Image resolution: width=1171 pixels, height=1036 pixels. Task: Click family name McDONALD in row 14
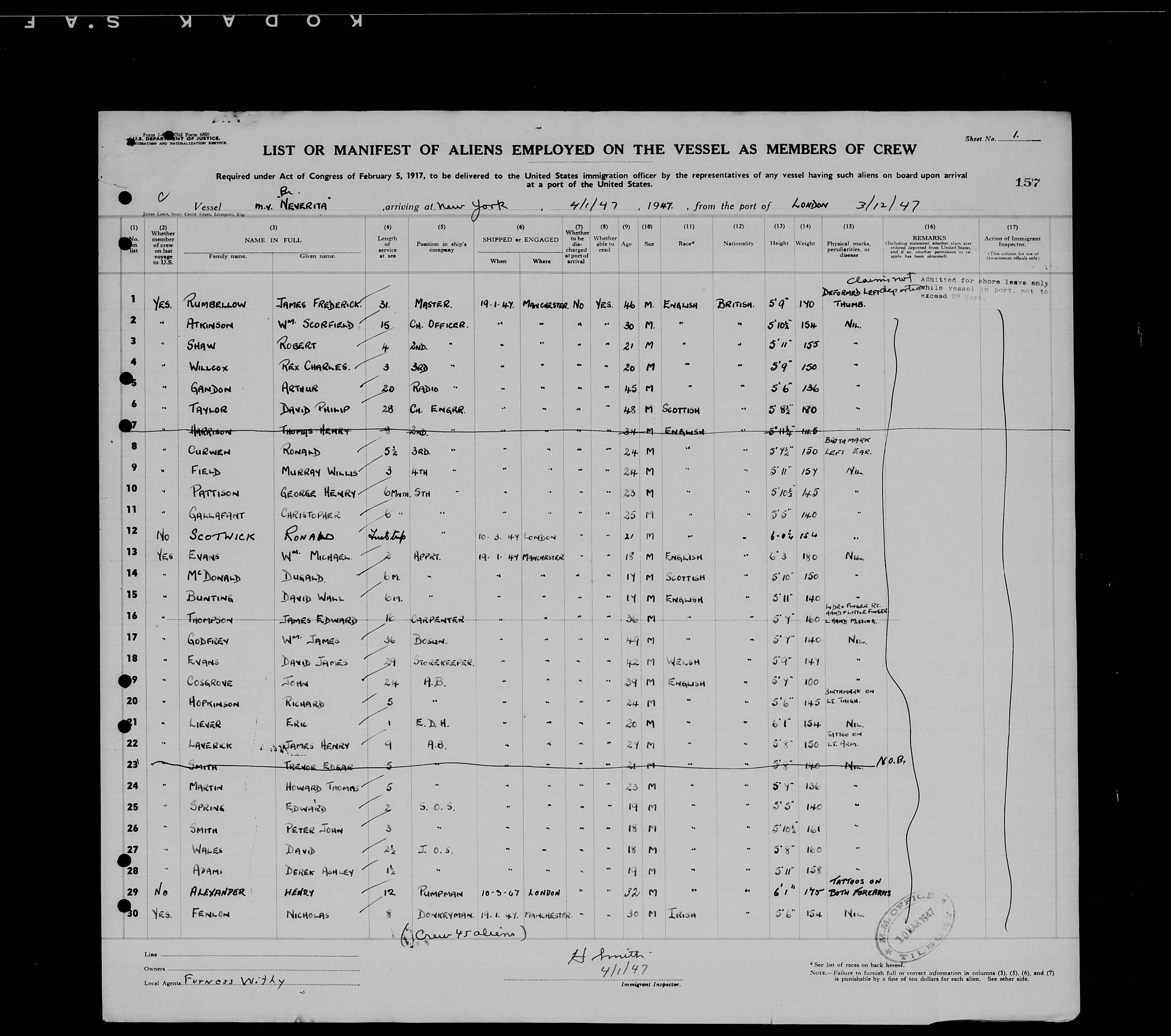click(x=213, y=578)
